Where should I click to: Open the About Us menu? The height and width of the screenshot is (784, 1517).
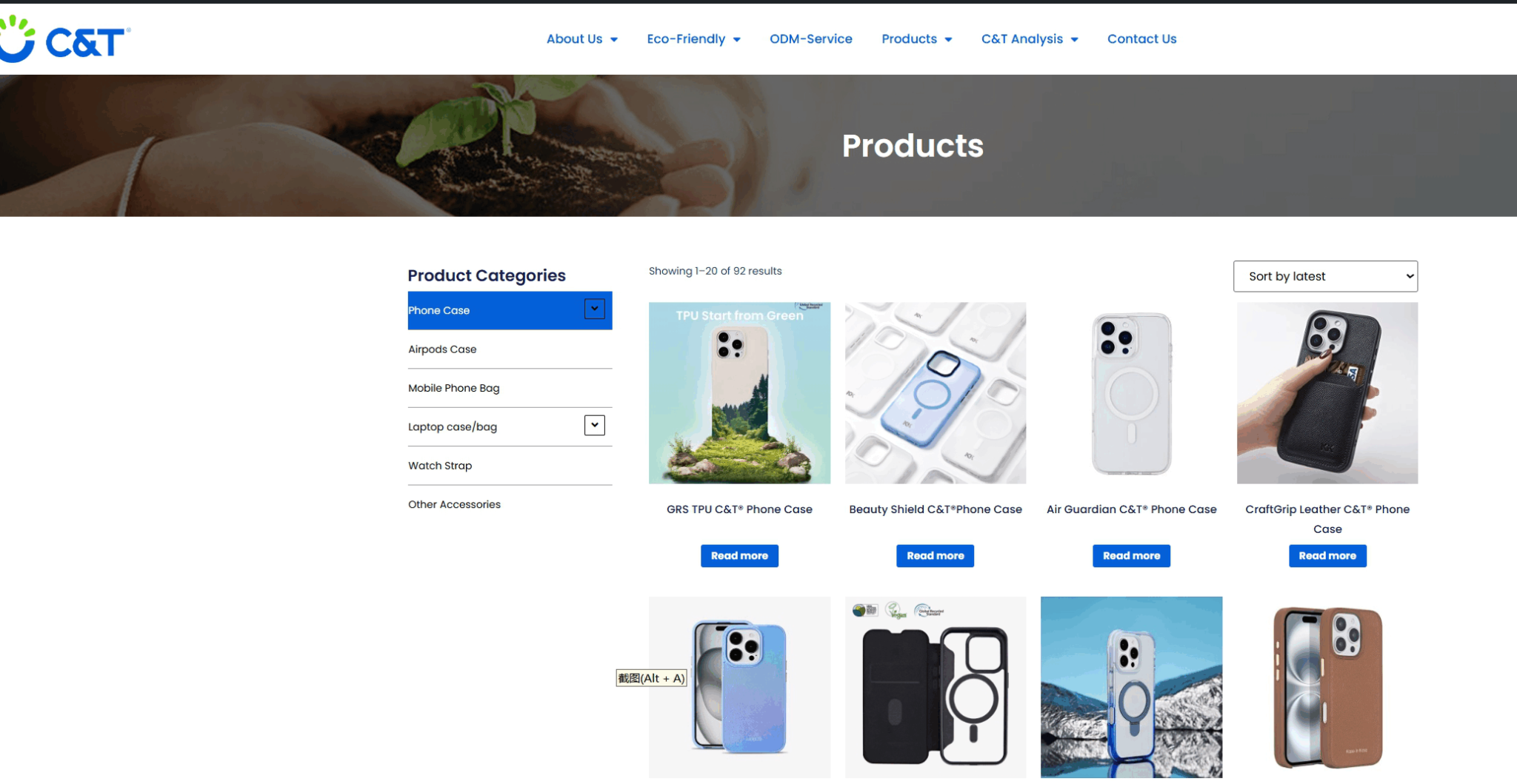(581, 38)
